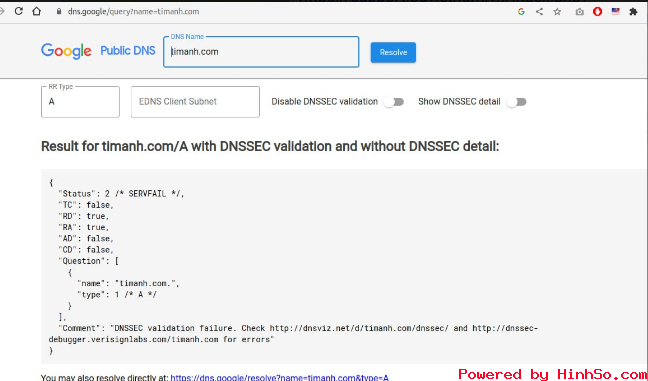Click the "TC": false line
The width and height of the screenshot is (648, 381).
(x=86, y=205)
